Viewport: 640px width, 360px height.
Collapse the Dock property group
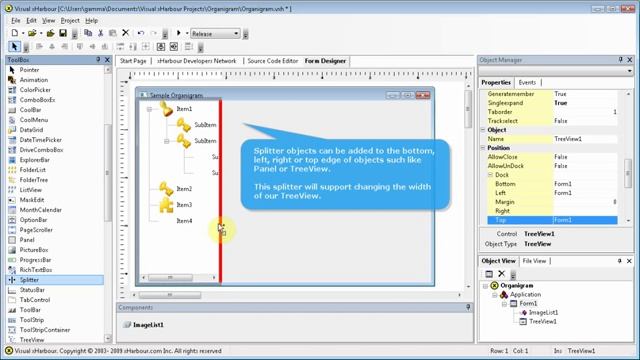491,175
